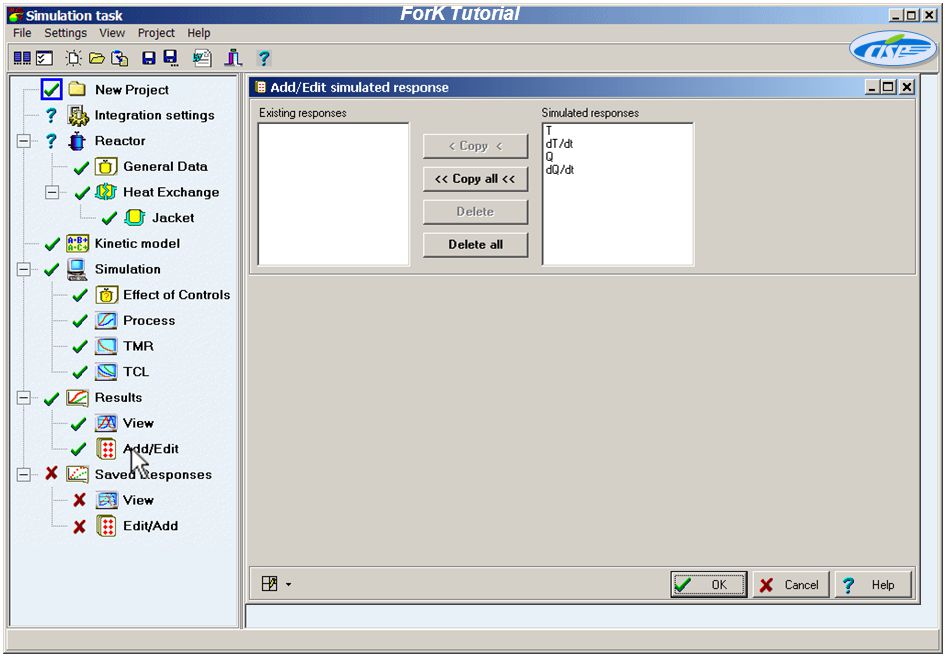This screenshot has height=657, width=945.
Task: Click the CISP logo at top right
Action: (893, 49)
